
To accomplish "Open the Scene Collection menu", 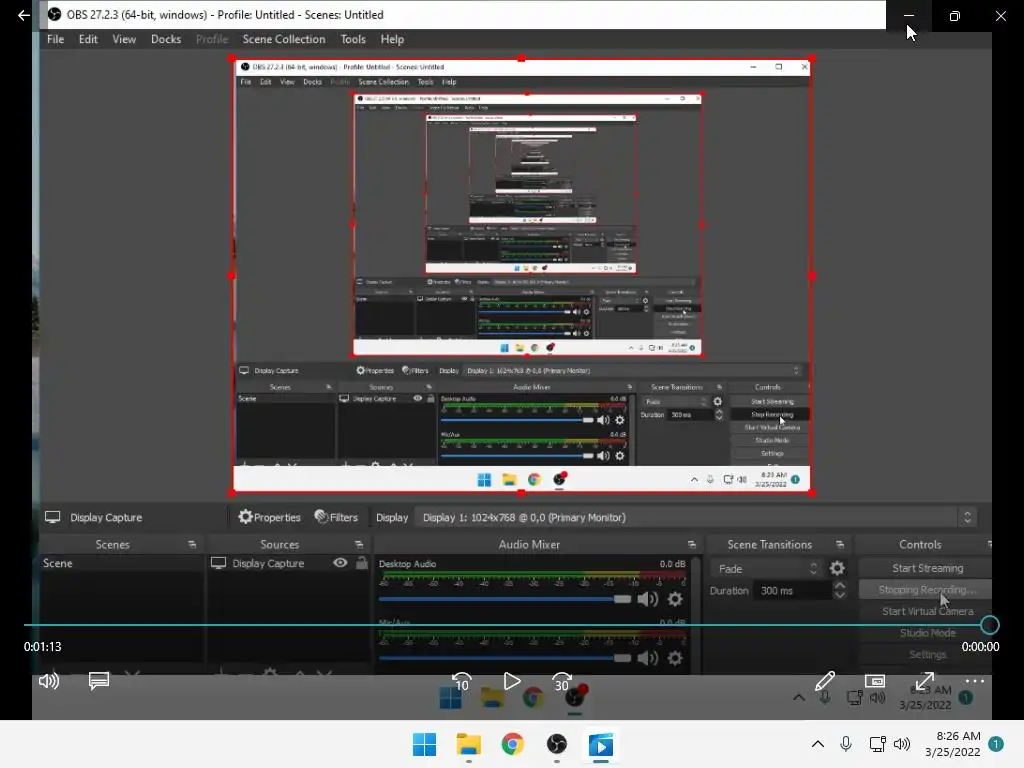I will [x=284, y=39].
